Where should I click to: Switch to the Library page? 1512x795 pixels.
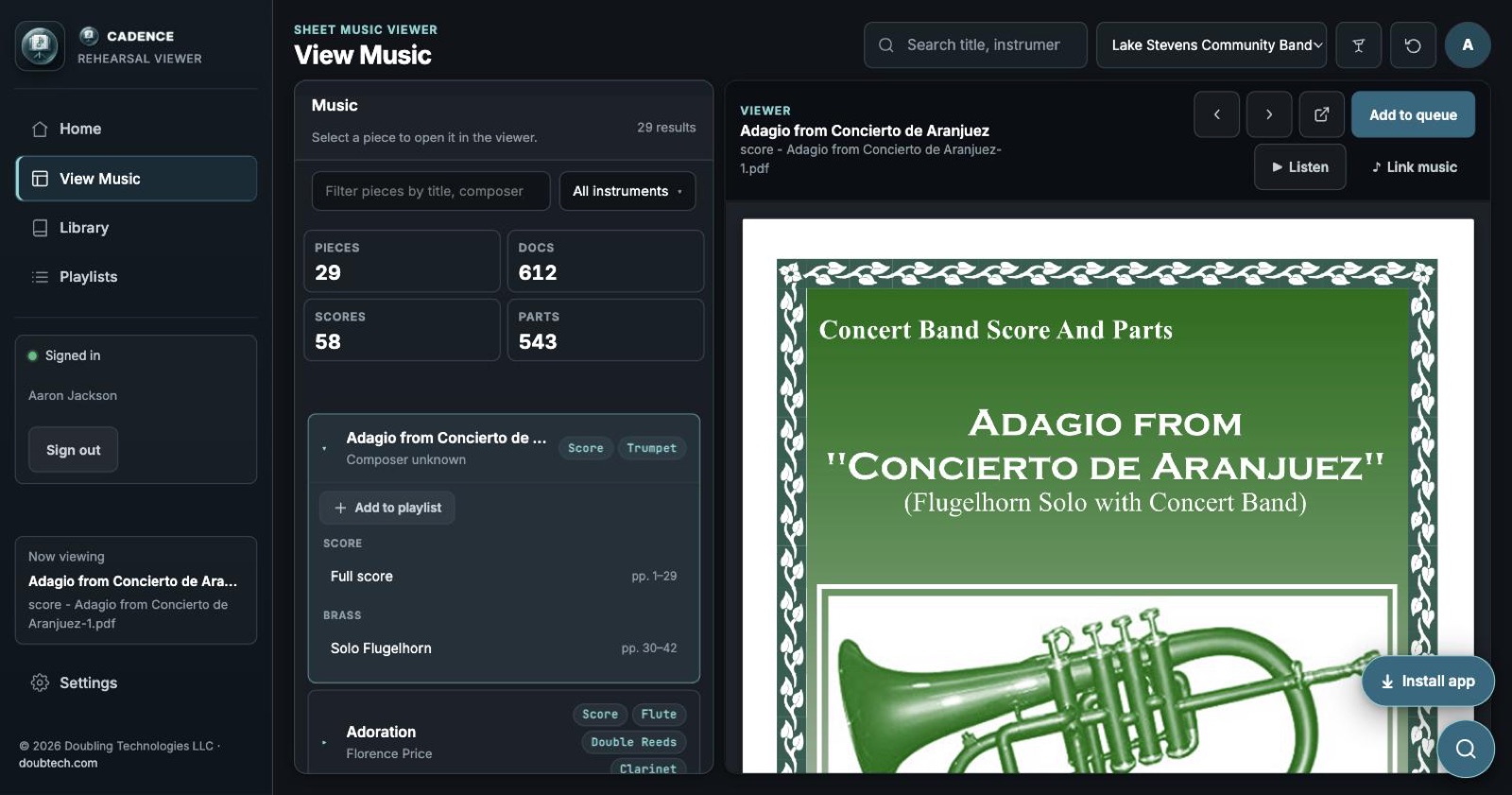(84, 228)
